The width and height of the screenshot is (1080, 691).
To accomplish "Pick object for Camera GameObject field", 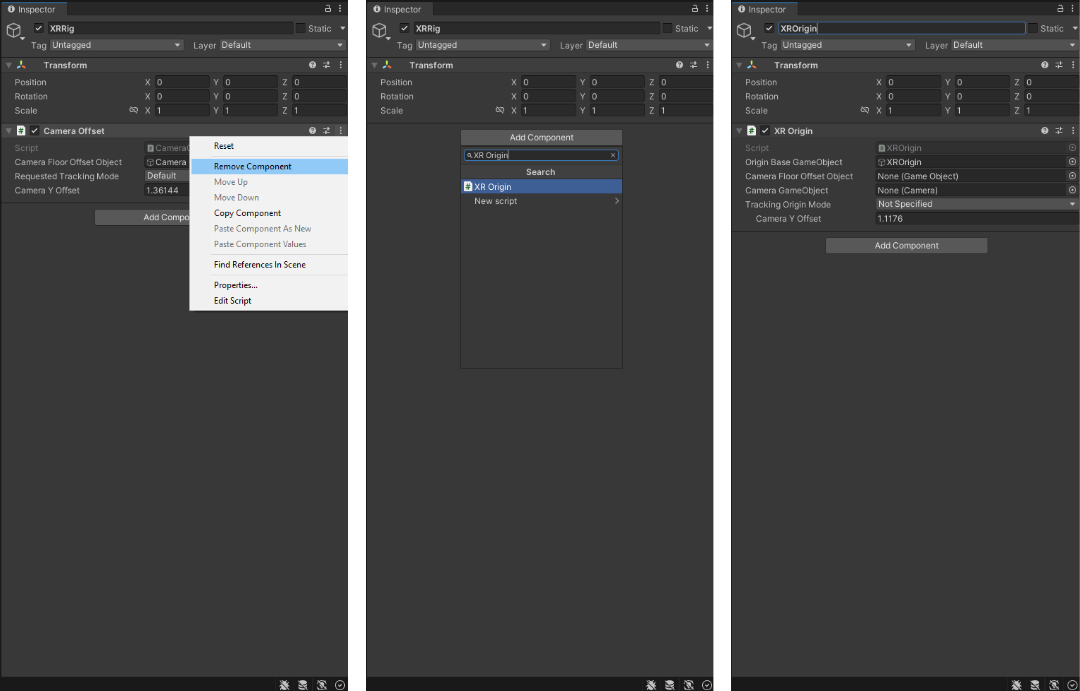I will click(x=1072, y=190).
